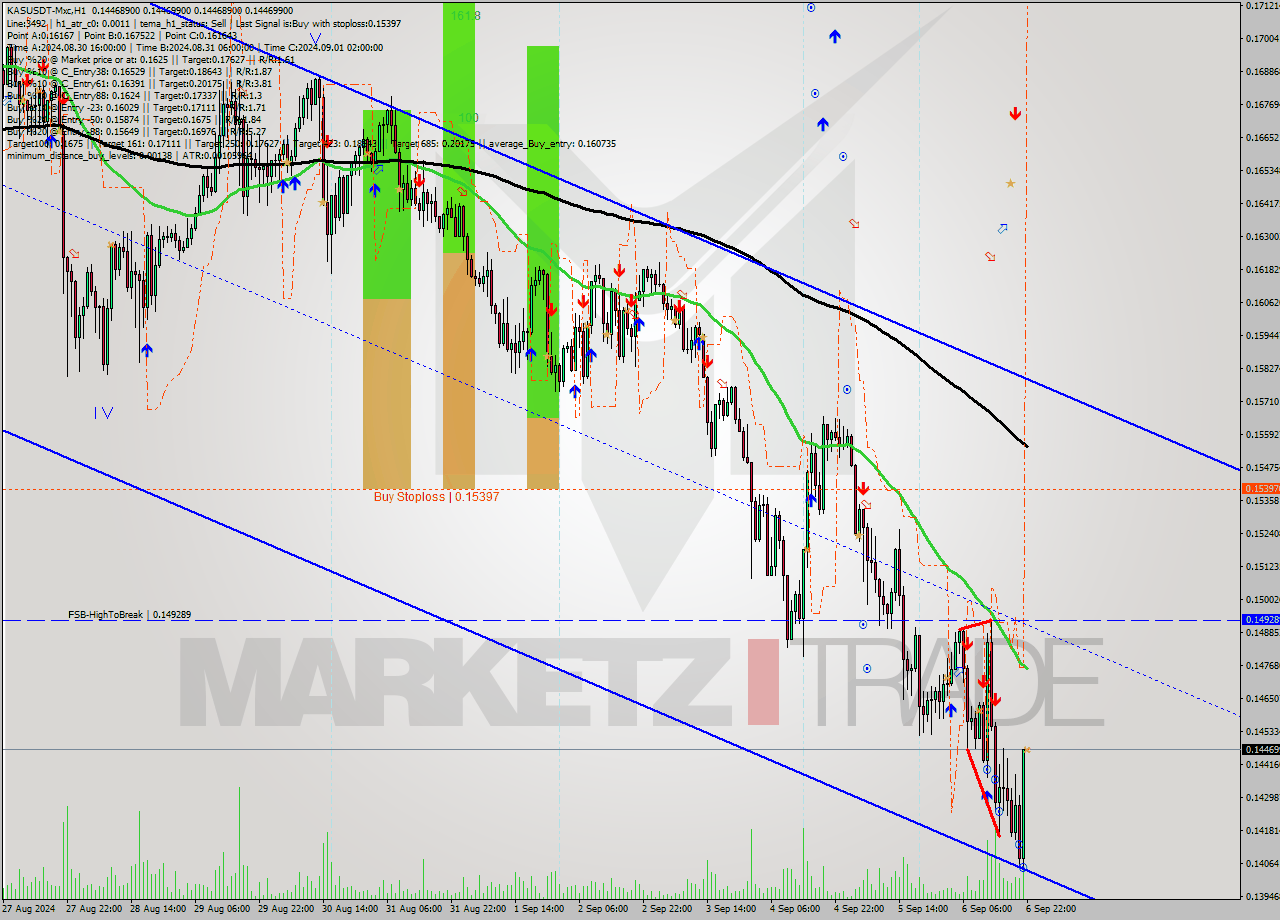Click the 0.13946 price axis value
Viewport: 1280px width, 920px height.
pos(1262,897)
